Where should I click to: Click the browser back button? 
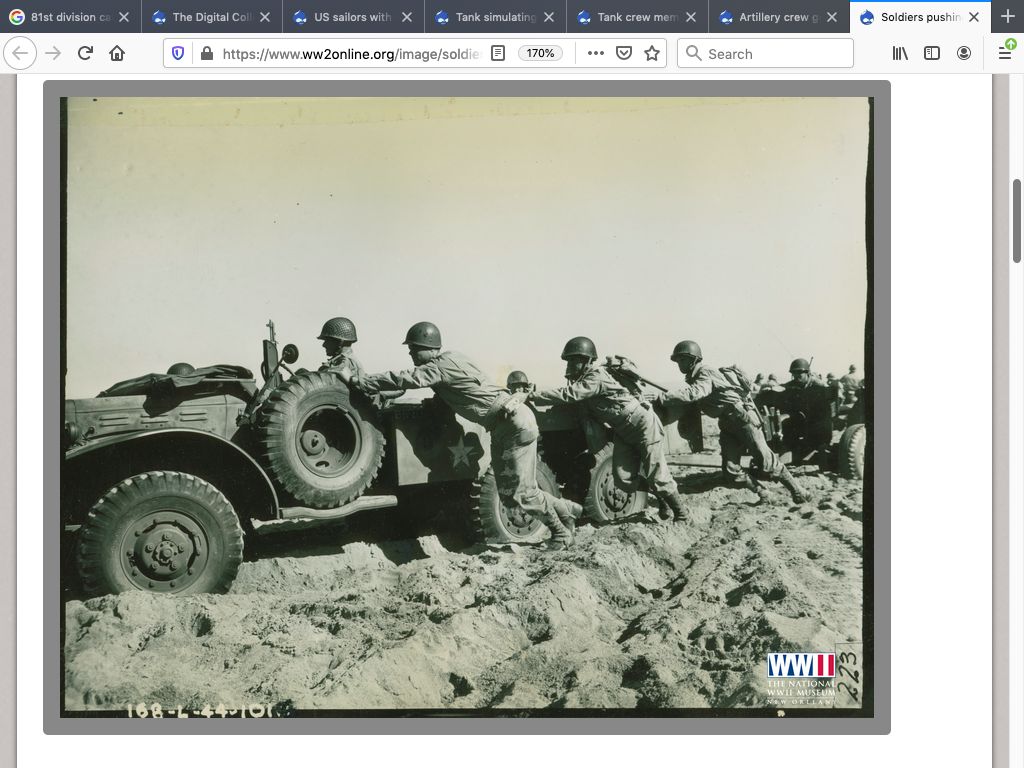[x=20, y=53]
